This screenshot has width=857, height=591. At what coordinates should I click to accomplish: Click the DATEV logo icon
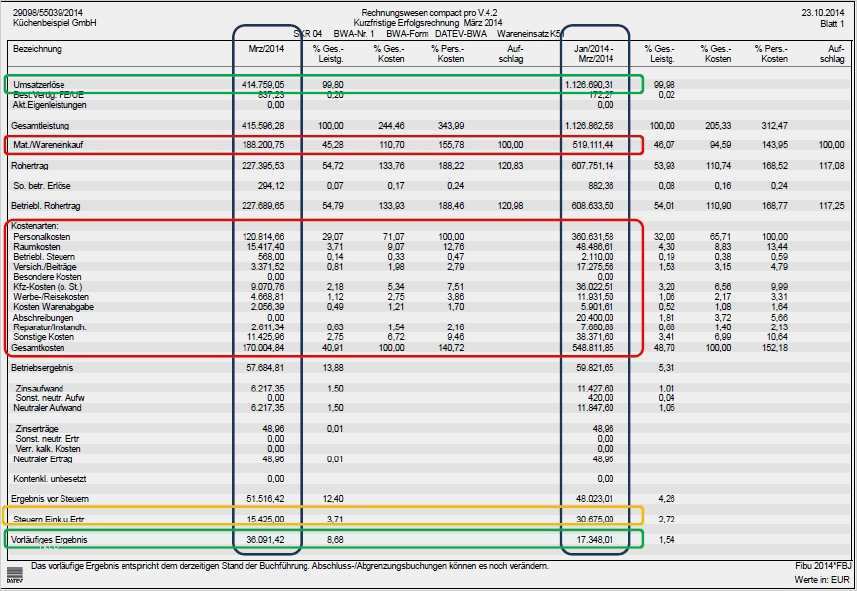point(15,574)
